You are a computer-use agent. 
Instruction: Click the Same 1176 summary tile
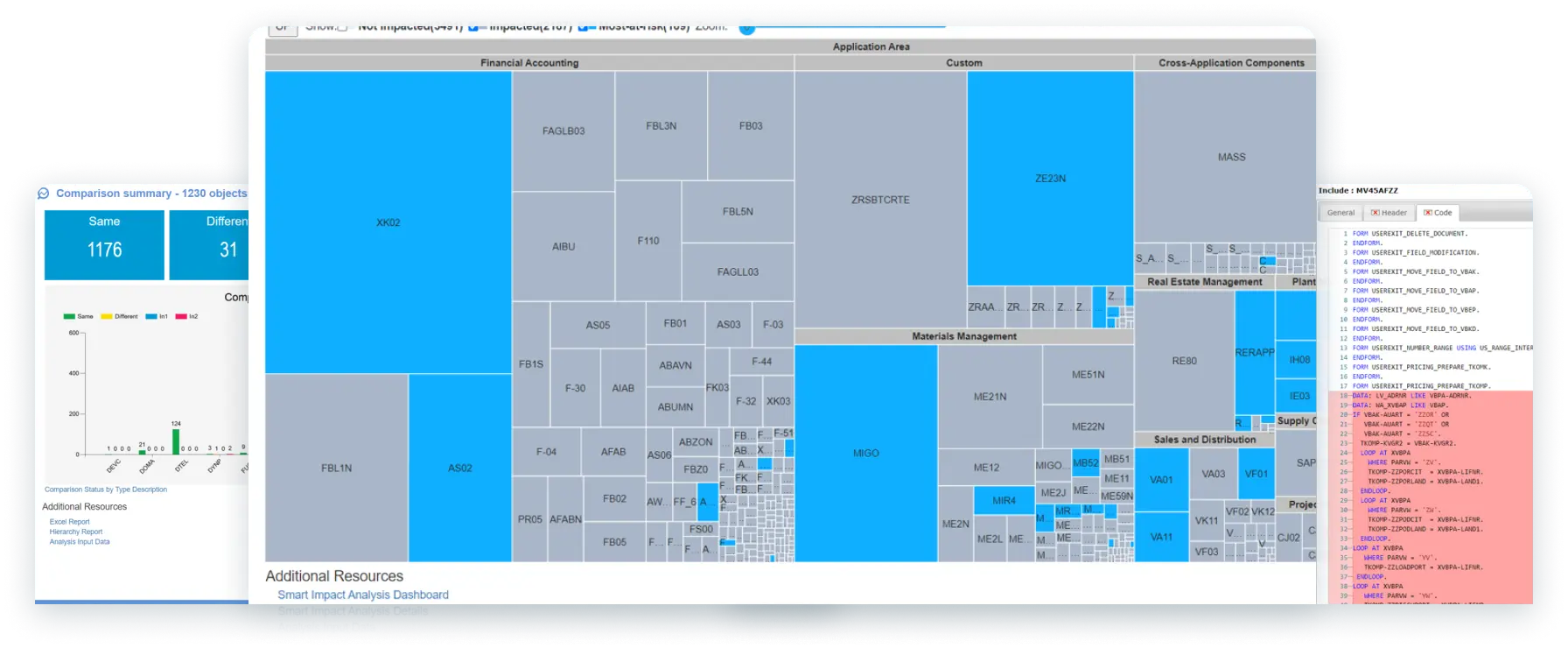click(x=104, y=244)
